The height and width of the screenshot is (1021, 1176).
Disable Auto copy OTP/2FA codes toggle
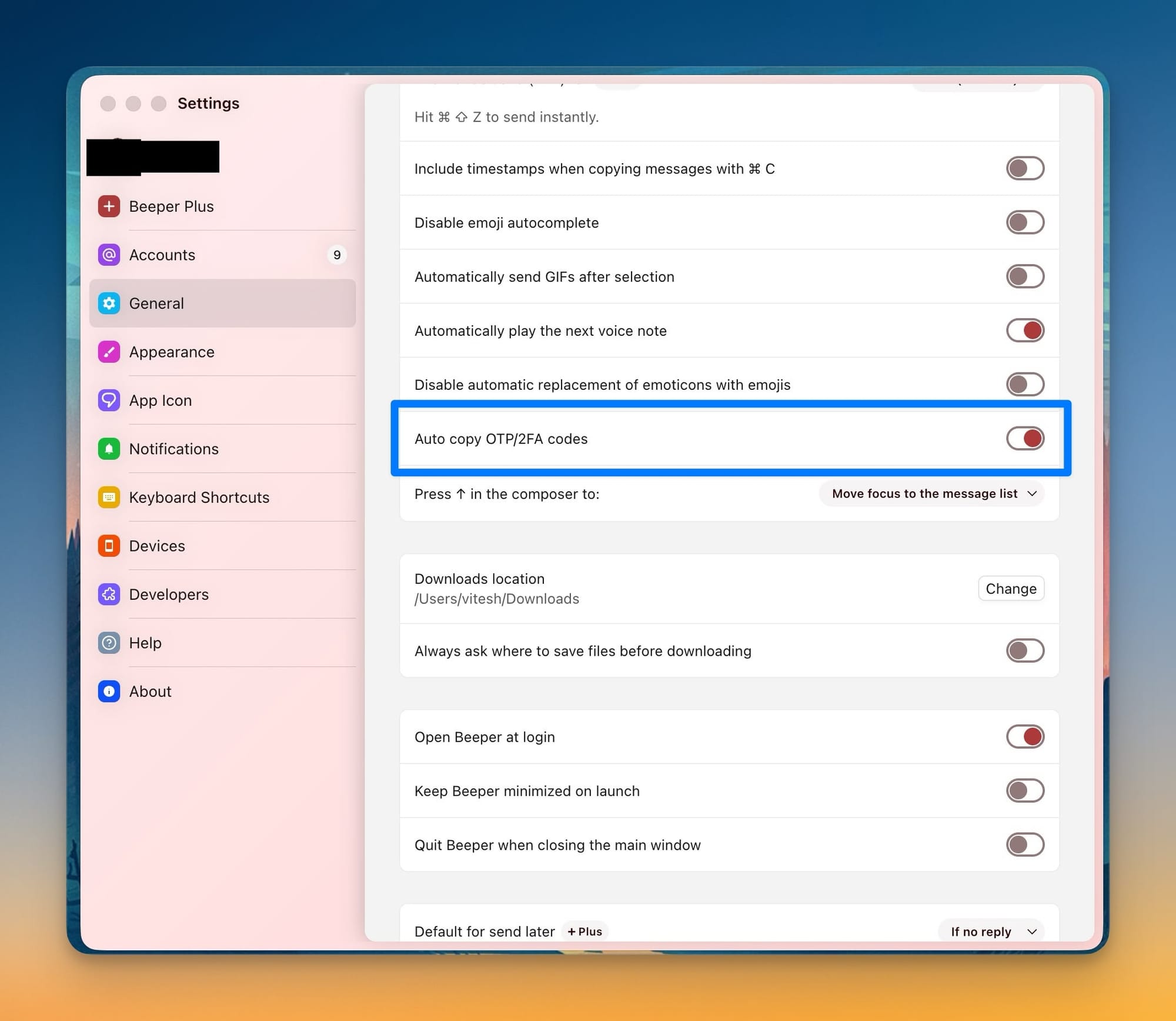tap(1024, 439)
